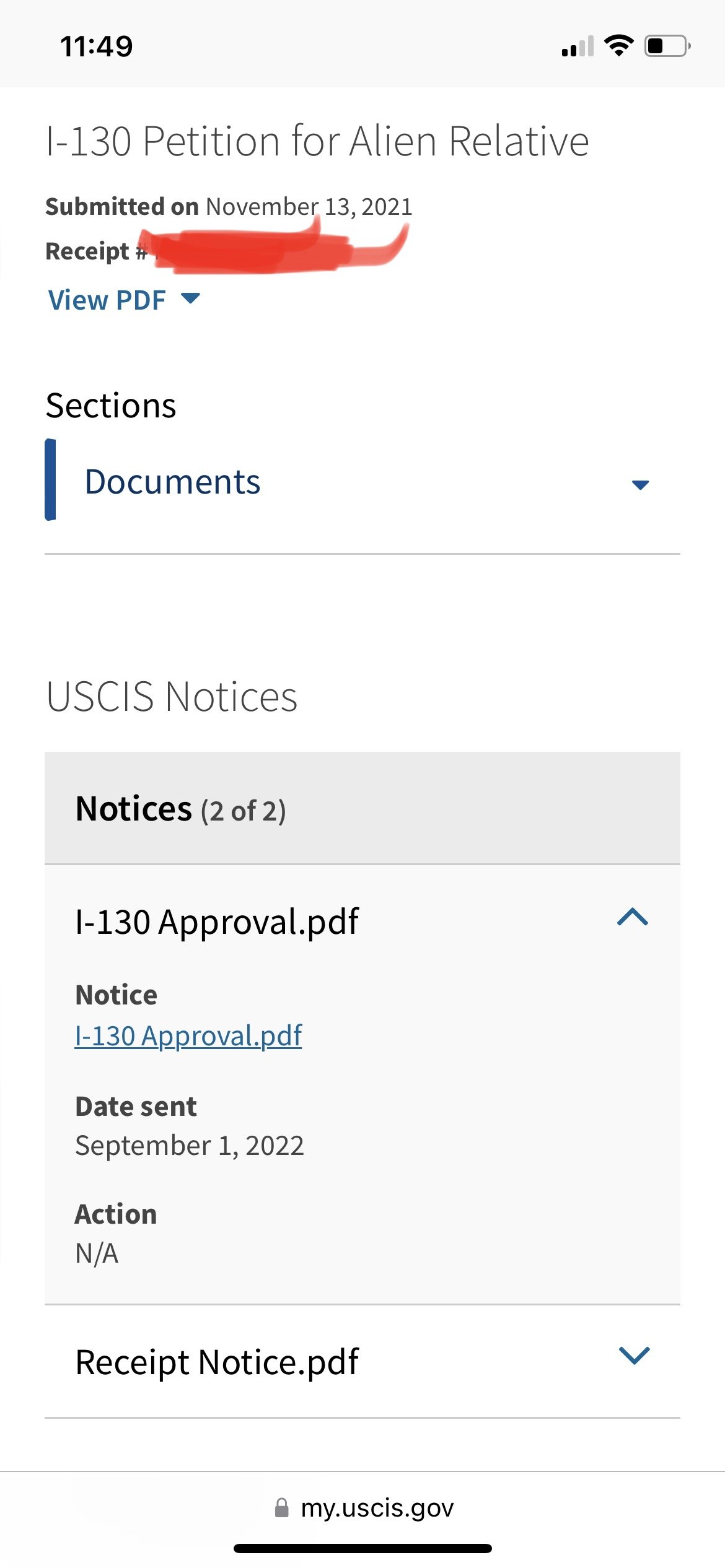Tap the lock icon beside my.uscis.gov
Image resolution: width=725 pixels, height=1568 pixels.
(x=282, y=1508)
